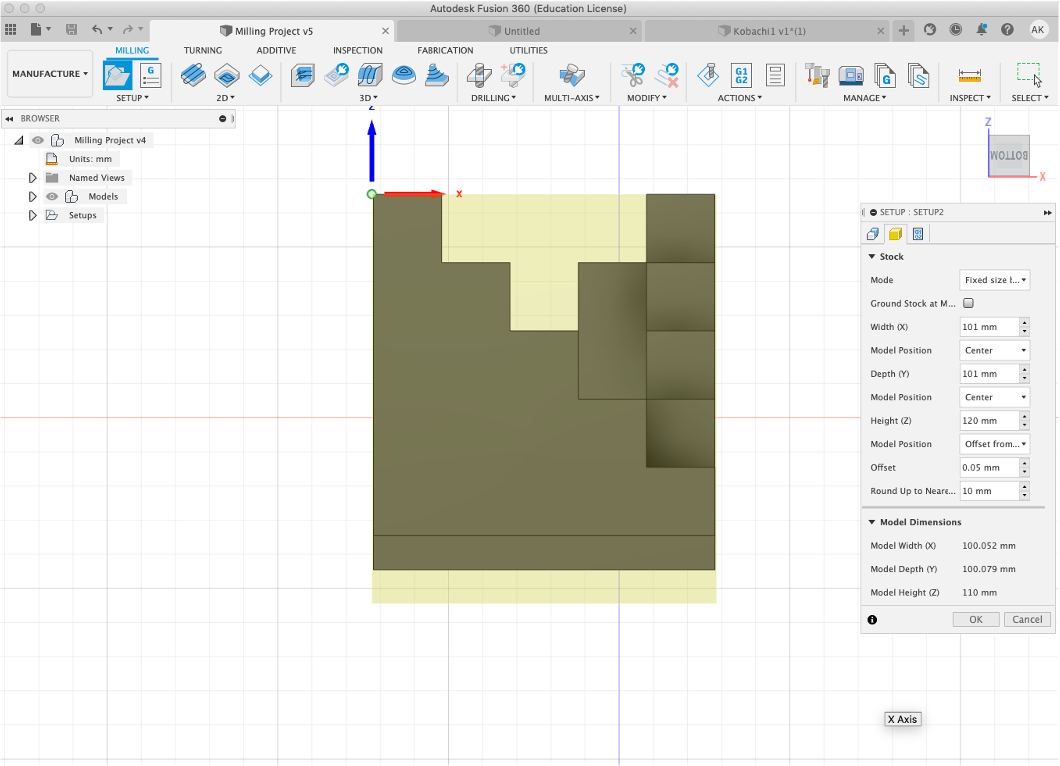Click the New Setup icon in toolbar
Screen dimensions: 1060x766
(x=118, y=75)
